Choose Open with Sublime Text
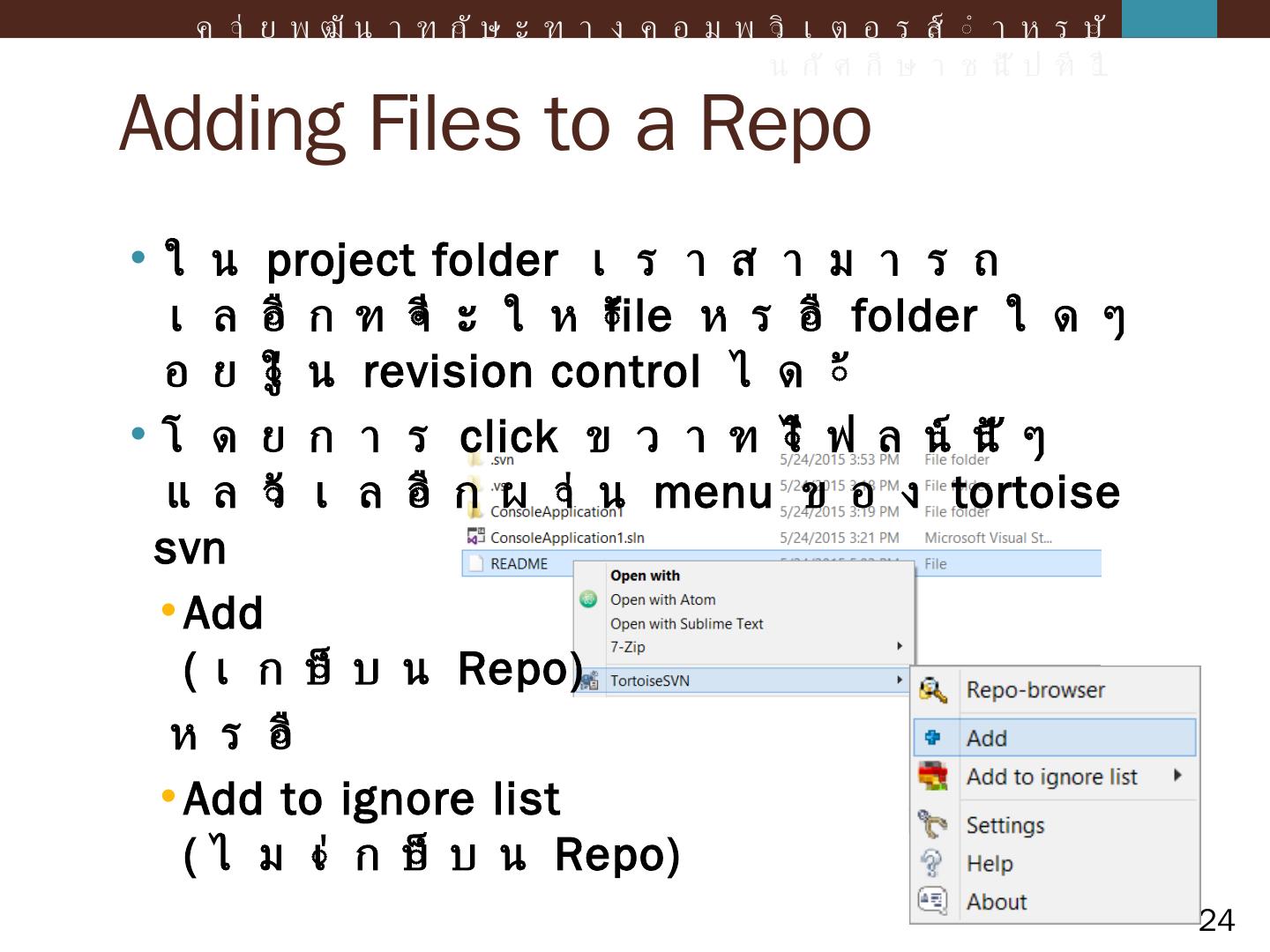The height and width of the screenshot is (952, 1270). click(686, 623)
